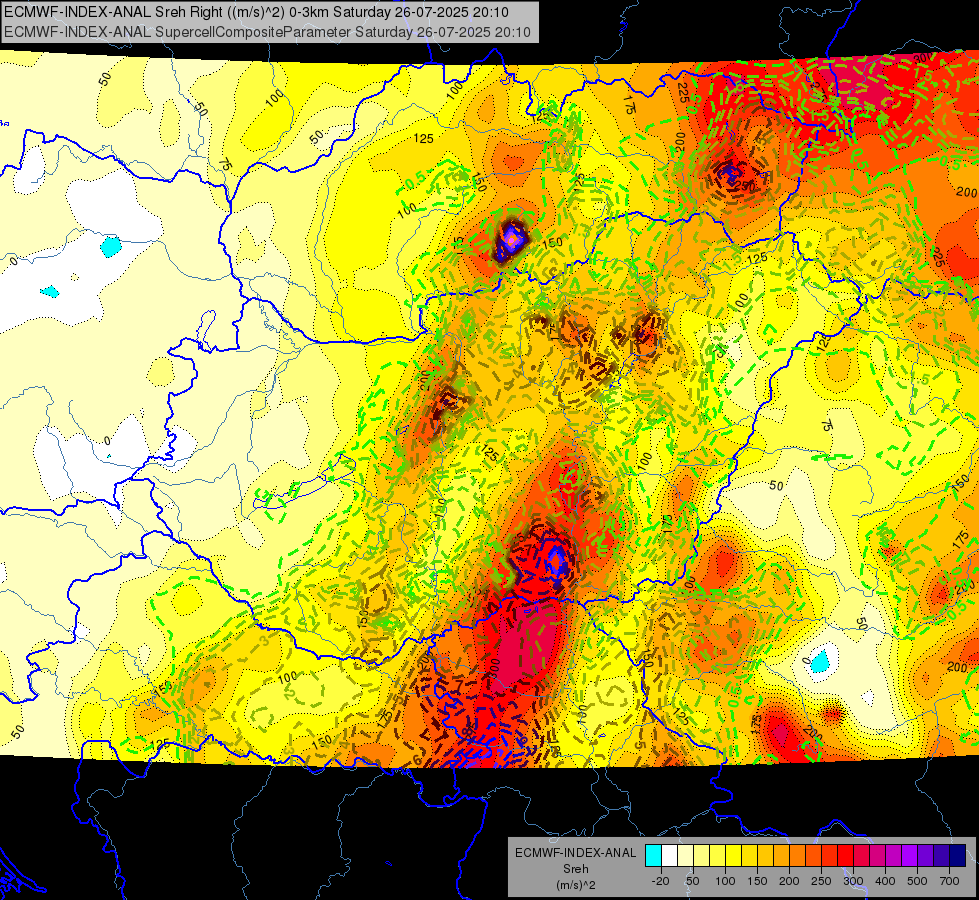Click the '250' legend scale value
This screenshot has height=900, width=979.
tap(821, 881)
